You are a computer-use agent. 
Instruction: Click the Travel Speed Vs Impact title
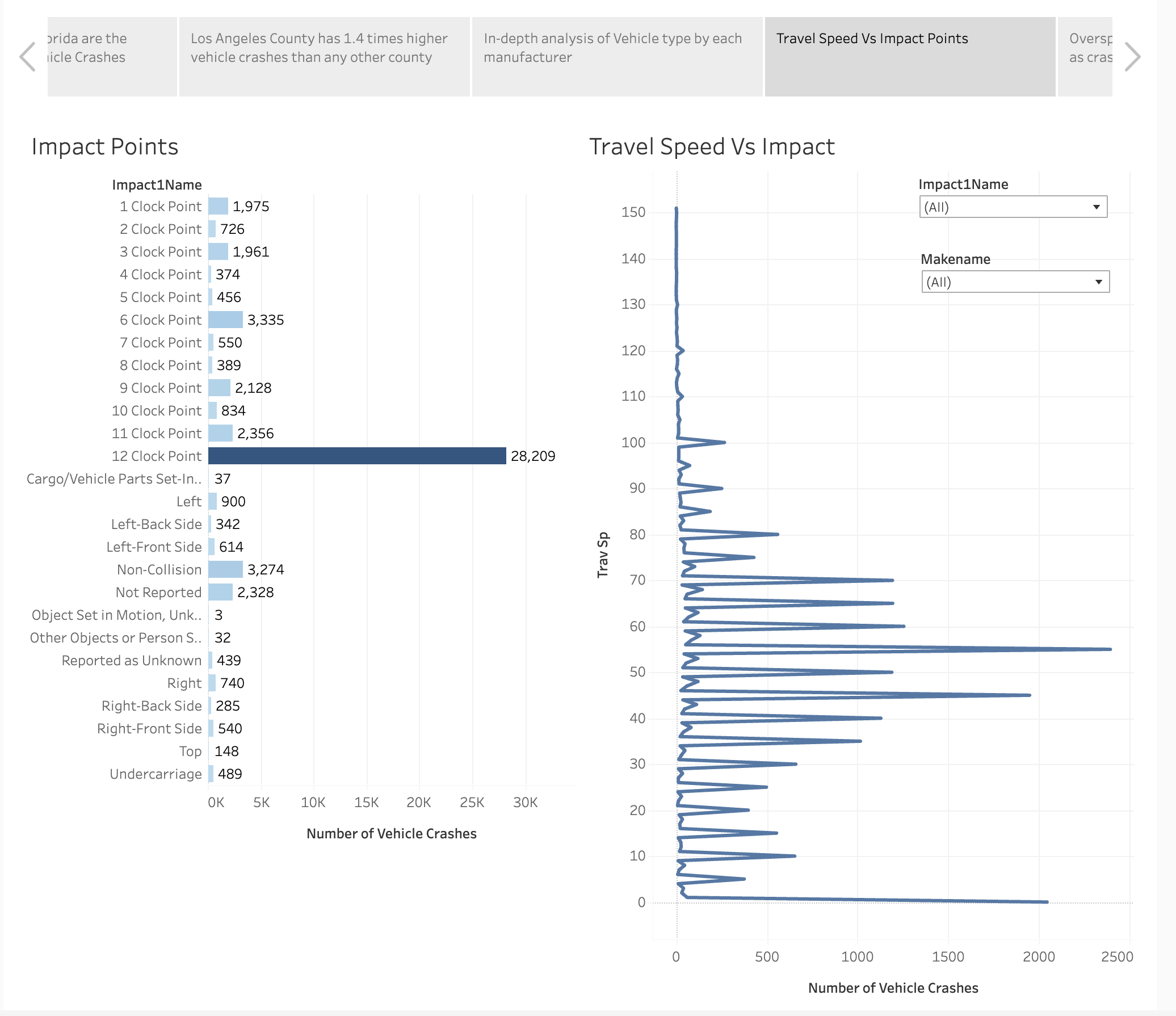click(712, 146)
